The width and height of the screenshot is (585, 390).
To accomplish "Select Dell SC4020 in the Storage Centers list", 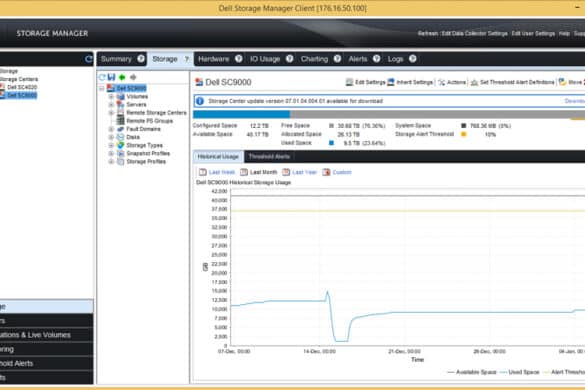I will pos(22,87).
